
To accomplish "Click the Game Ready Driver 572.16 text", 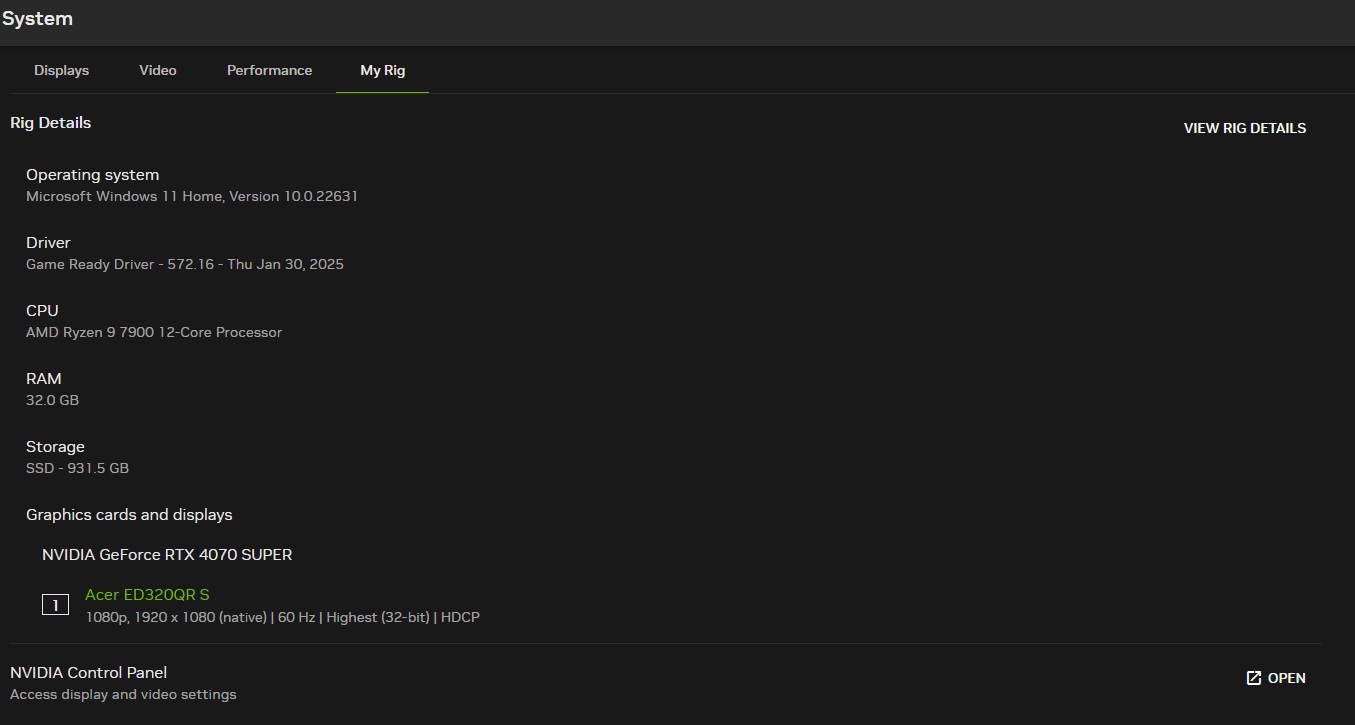I will click(185, 265).
